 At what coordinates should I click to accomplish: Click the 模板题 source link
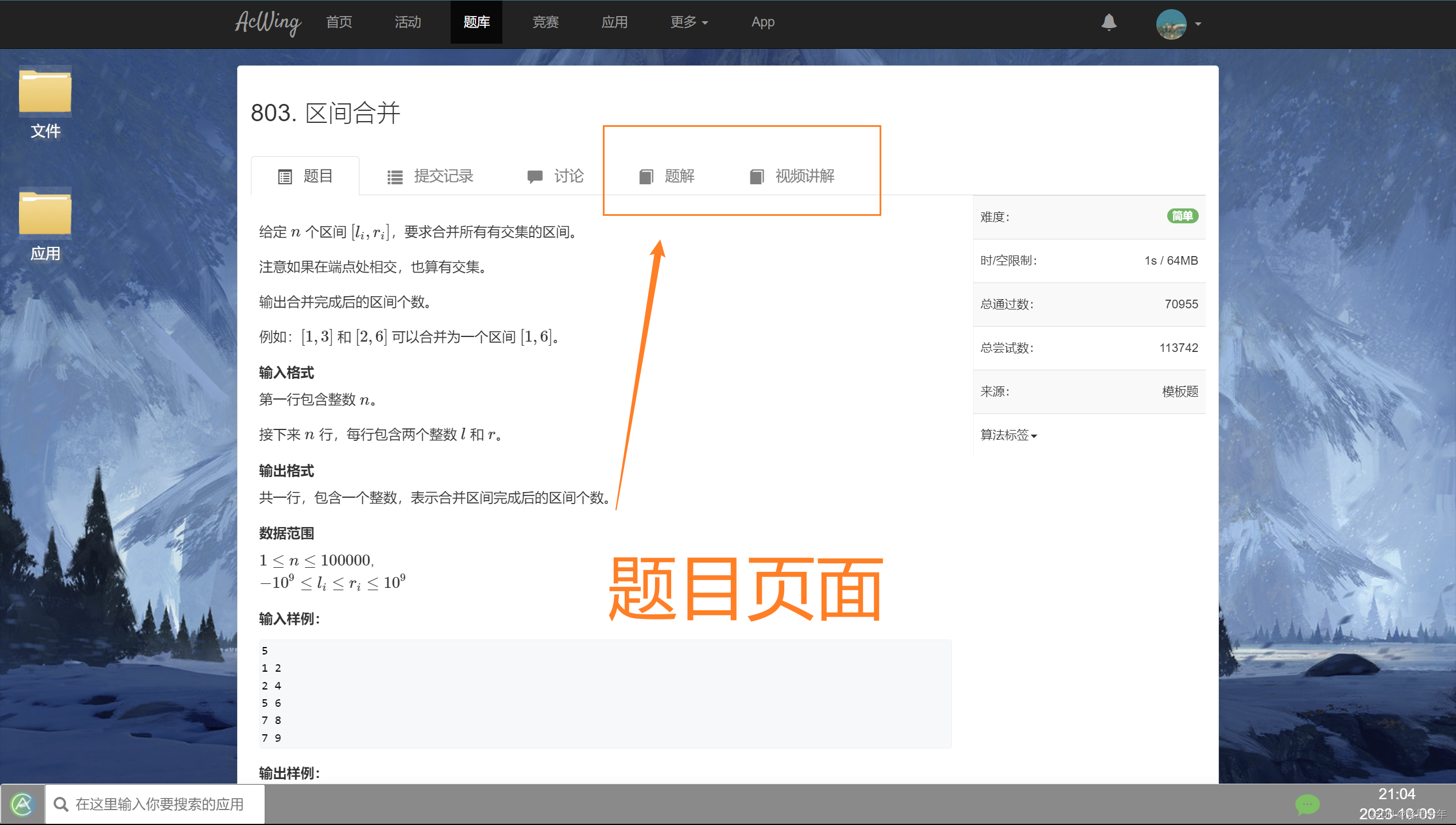pos(1180,392)
